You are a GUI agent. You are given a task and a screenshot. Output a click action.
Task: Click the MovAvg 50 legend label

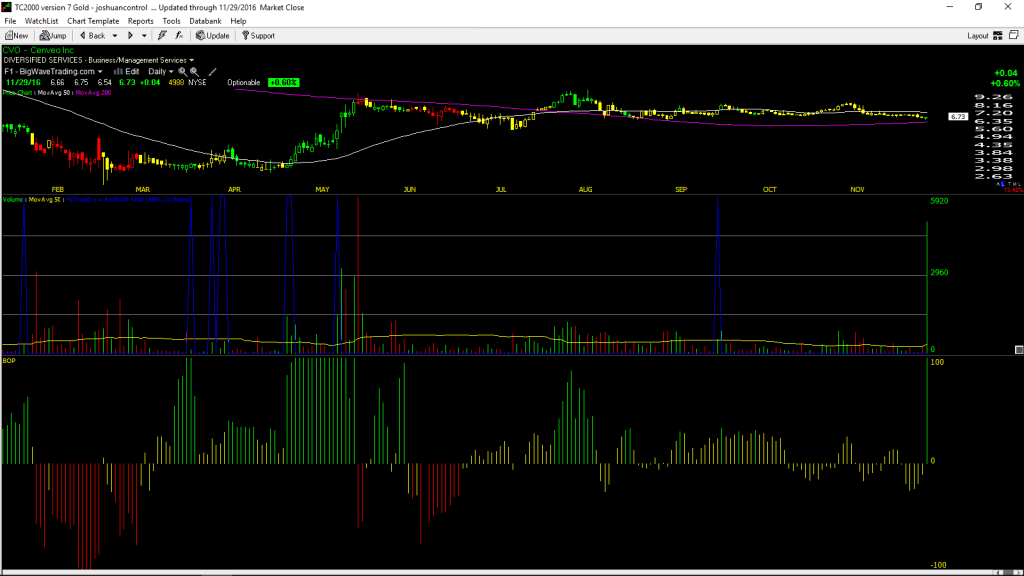coord(54,93)
